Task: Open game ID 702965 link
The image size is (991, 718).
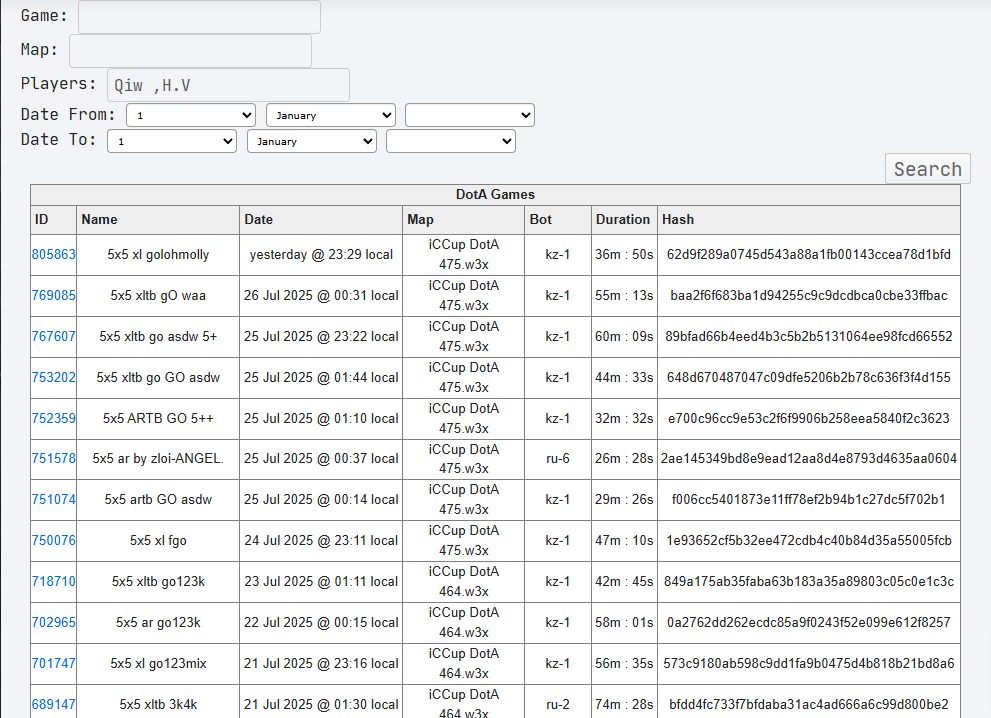Action: pyautogui.click(x=54, y=623)
